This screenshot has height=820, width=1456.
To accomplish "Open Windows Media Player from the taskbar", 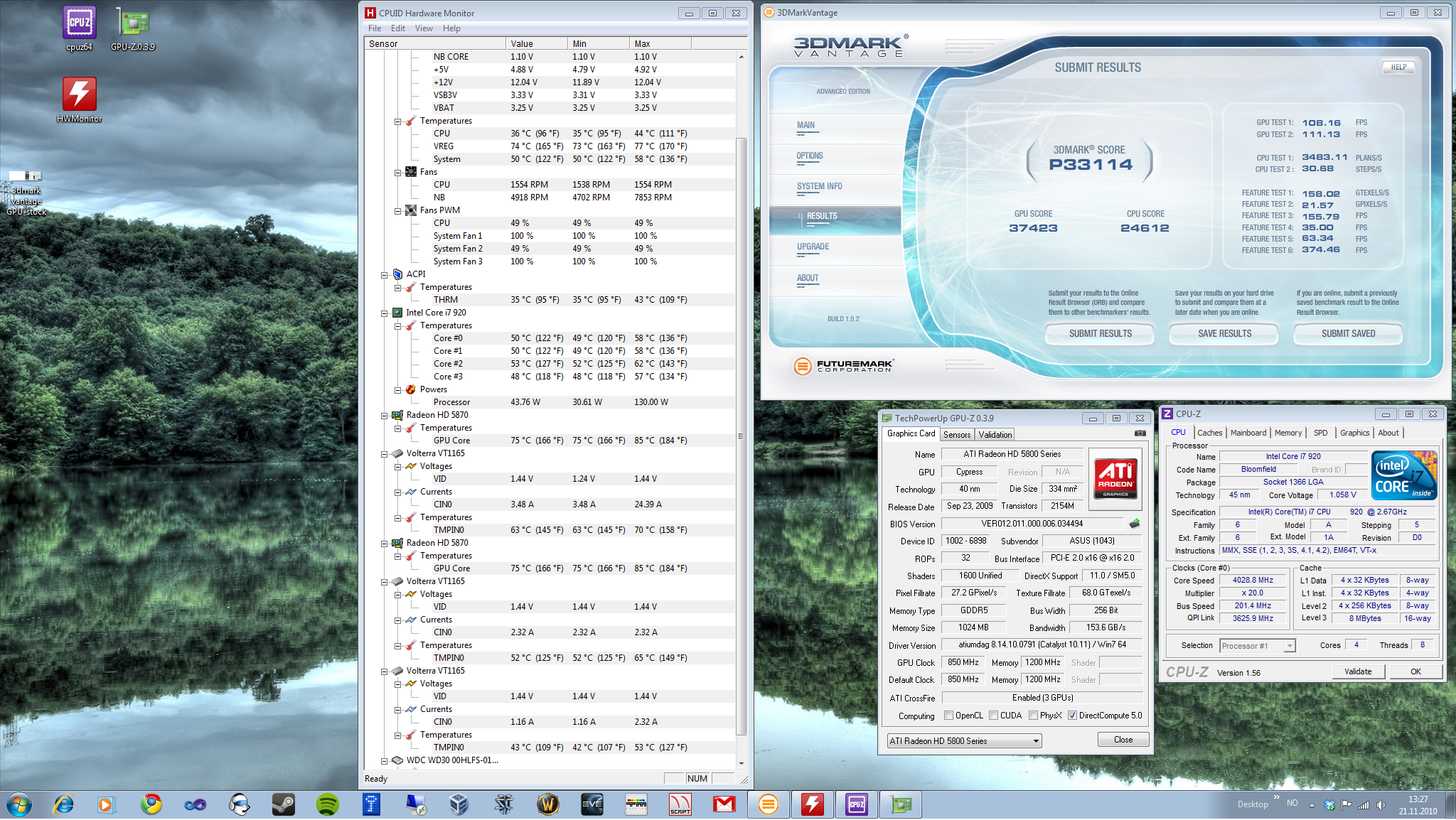I will coord(105,804).
